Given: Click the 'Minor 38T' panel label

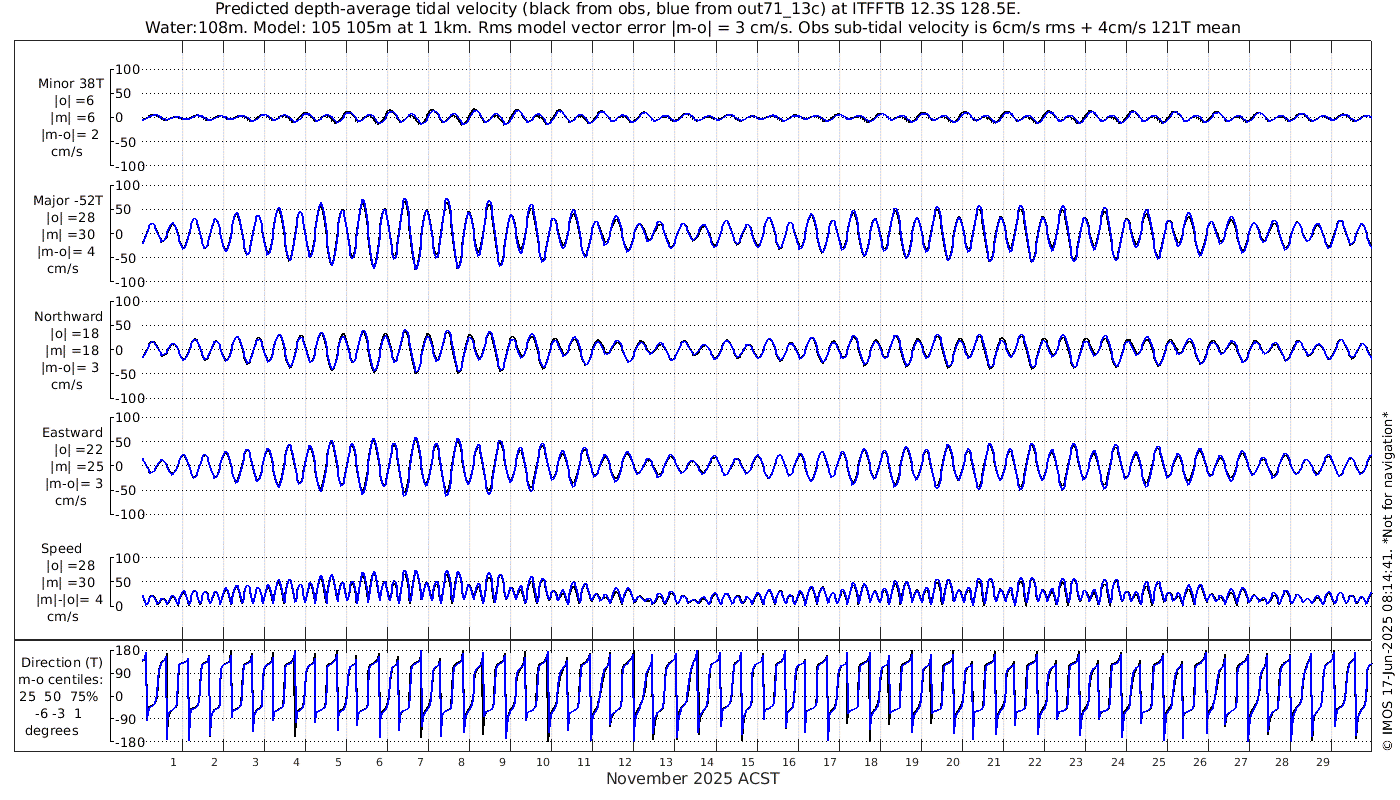Looking at the screenshot, I should pyautogui.click(x=70, y=84).
